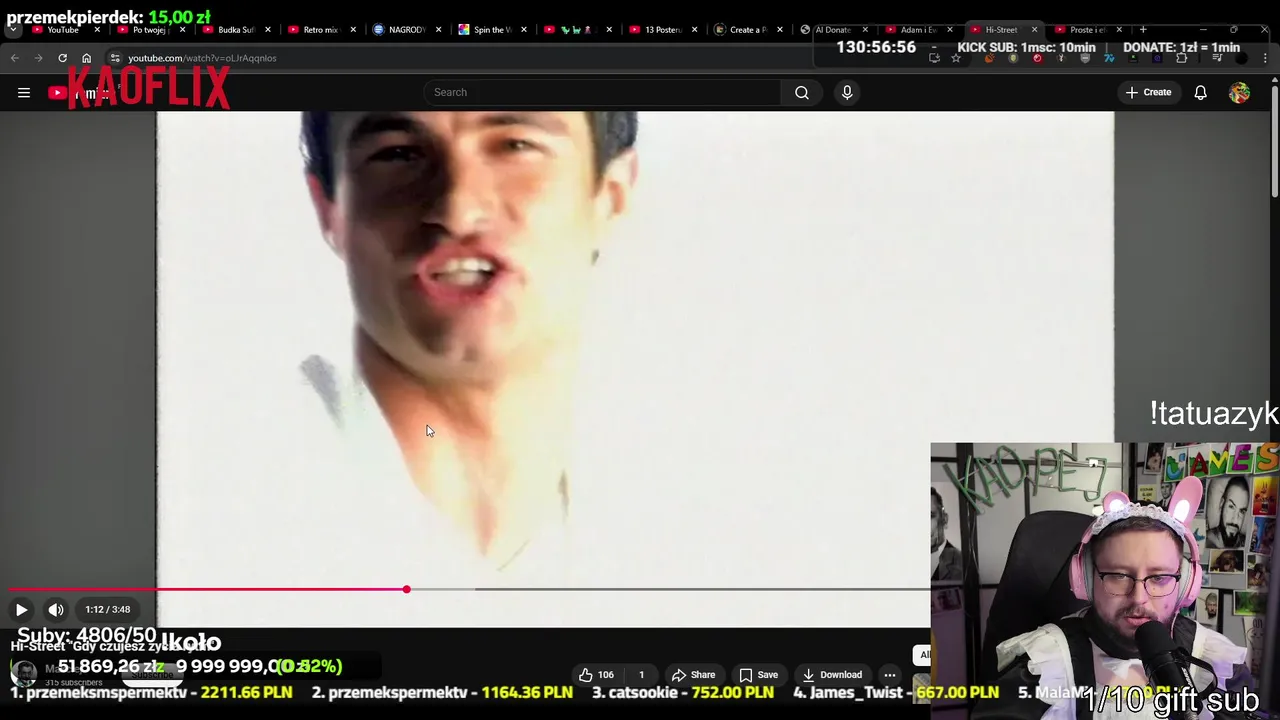Open more actions three-dot menu
The height and width of the screenshot is (720, 1280).
889,675
